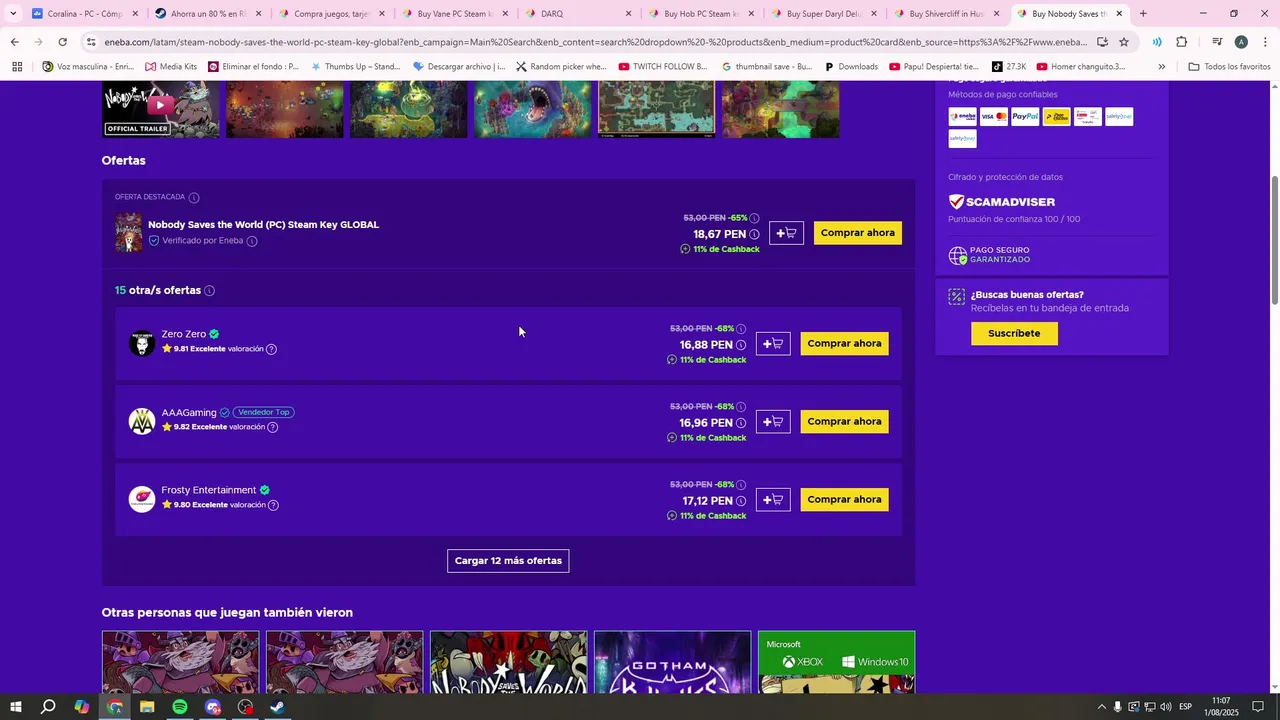This screenshot has height=720, width=1280.
Task: Open the Gotham Knights recommended game card
Action: click(672, 662)
